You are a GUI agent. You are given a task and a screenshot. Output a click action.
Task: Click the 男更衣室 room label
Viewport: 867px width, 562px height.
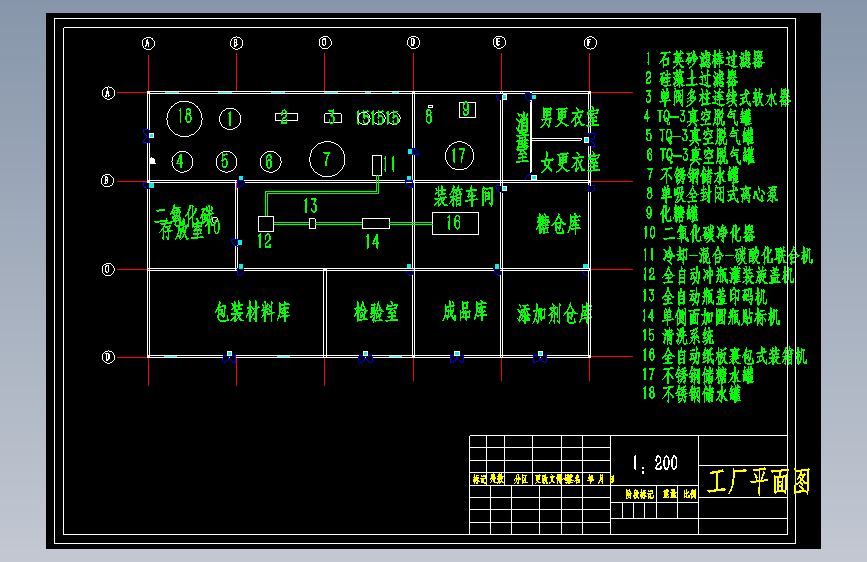[x=570, y=118]
